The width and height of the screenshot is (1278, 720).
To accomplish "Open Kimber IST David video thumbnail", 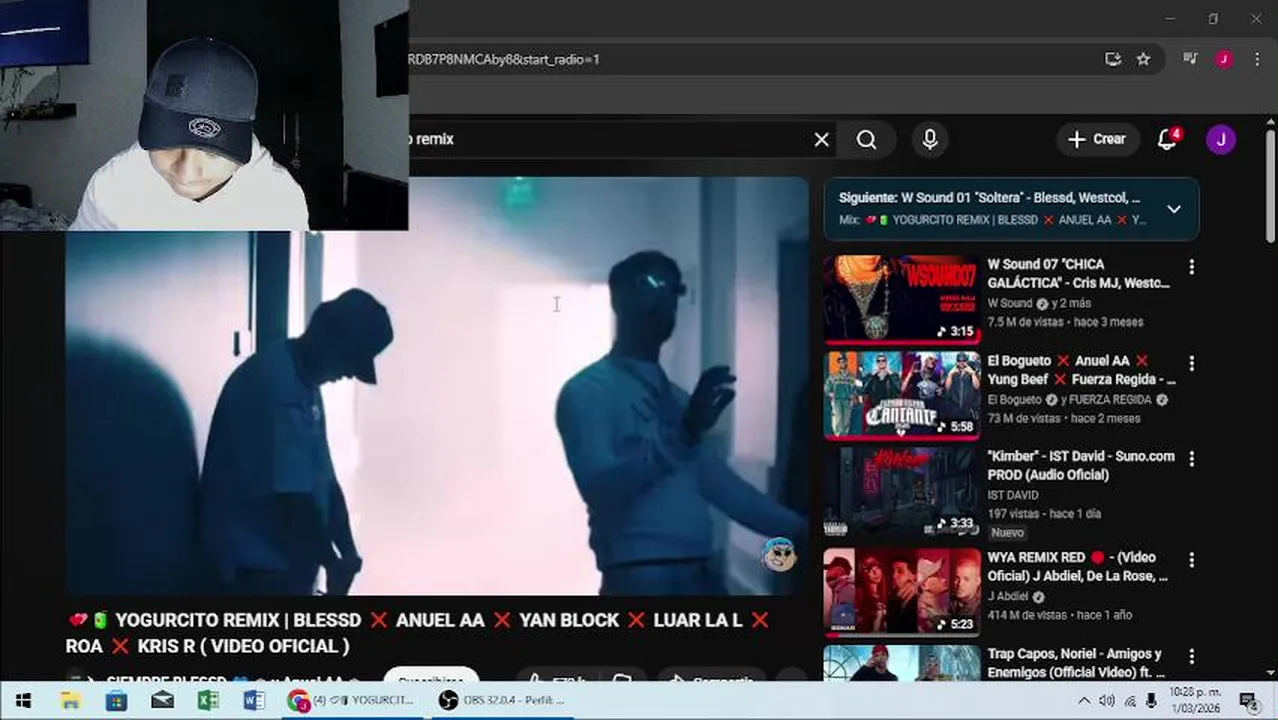I will (x=902, y=491).
